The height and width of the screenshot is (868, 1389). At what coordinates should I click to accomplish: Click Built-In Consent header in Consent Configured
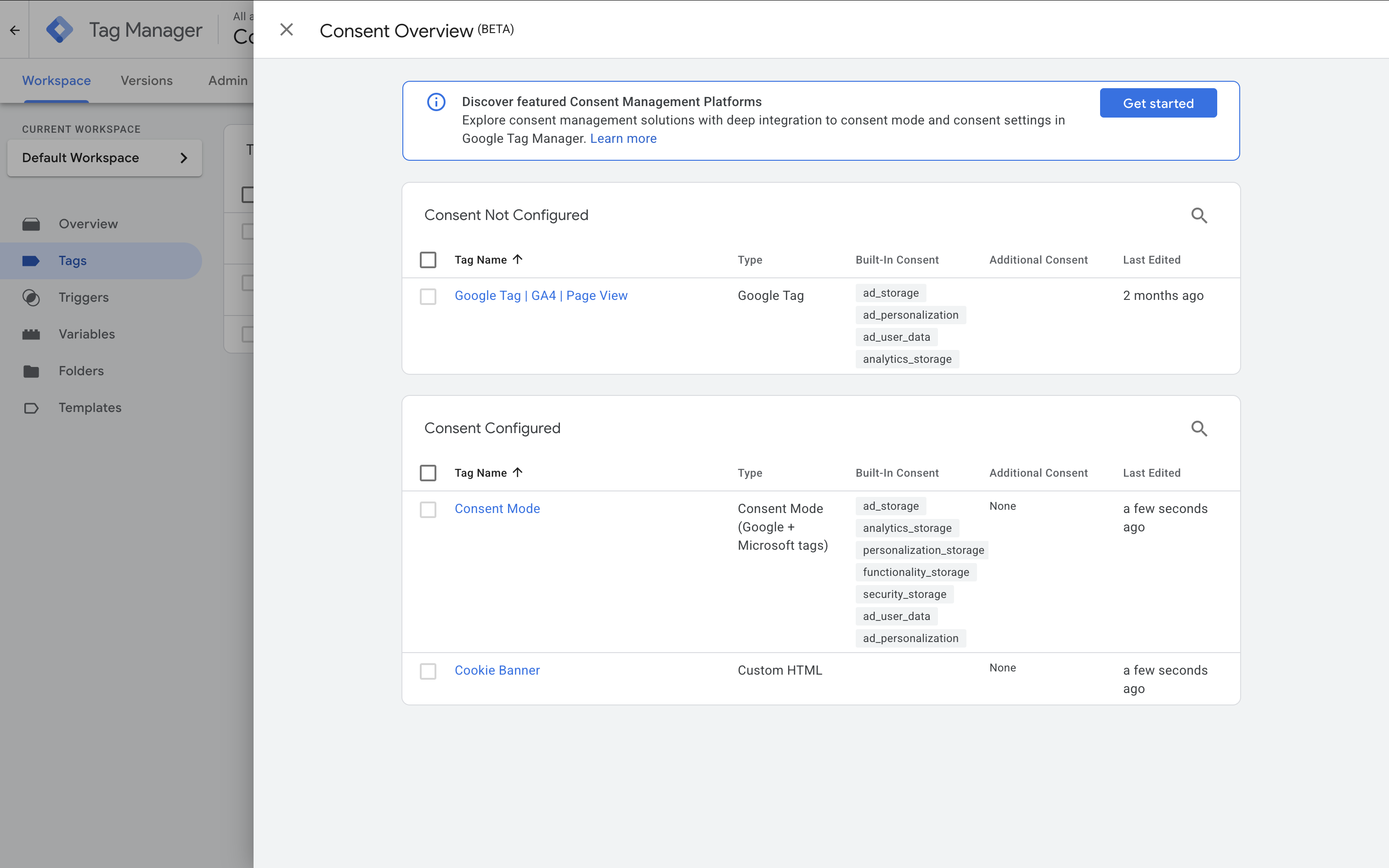[x=897, y=473]
